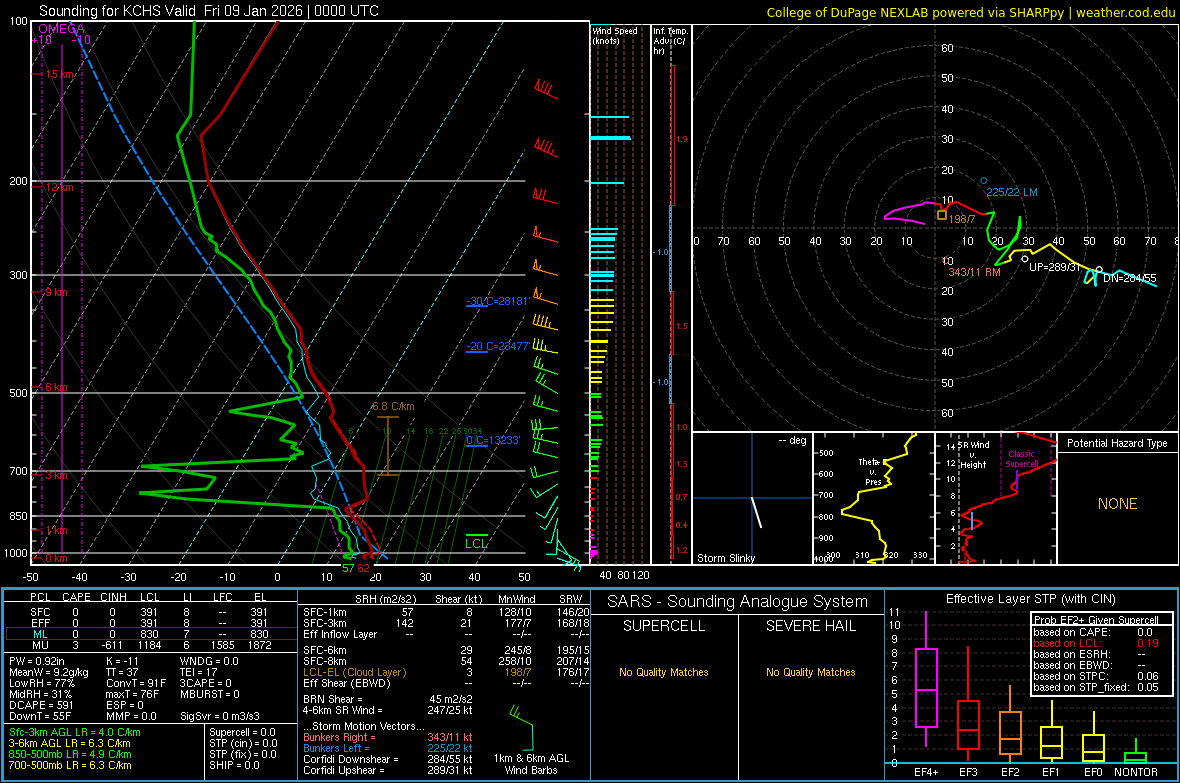Click the CAPE column header

point(76,597)
